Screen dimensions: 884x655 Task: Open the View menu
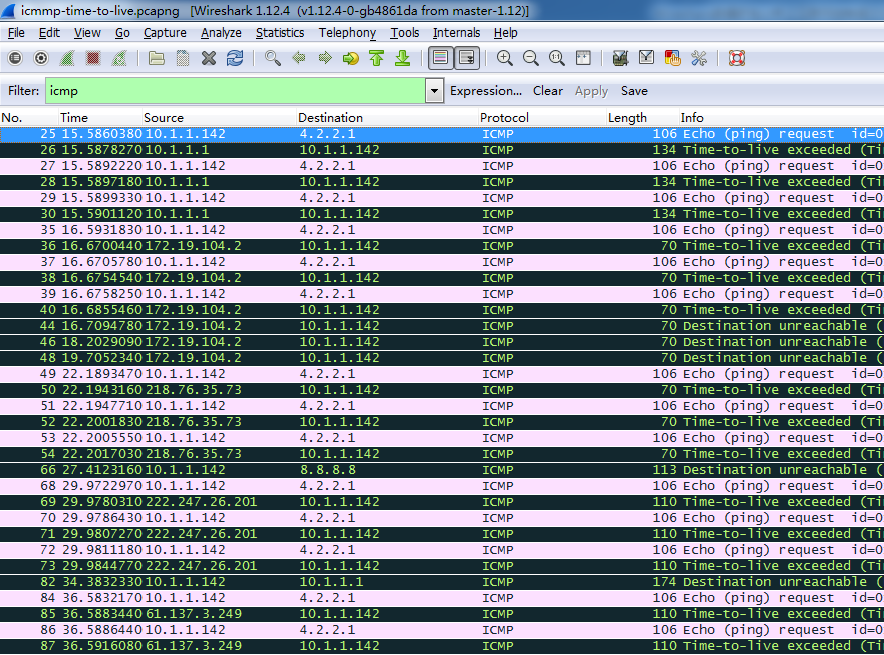(87, 33)
